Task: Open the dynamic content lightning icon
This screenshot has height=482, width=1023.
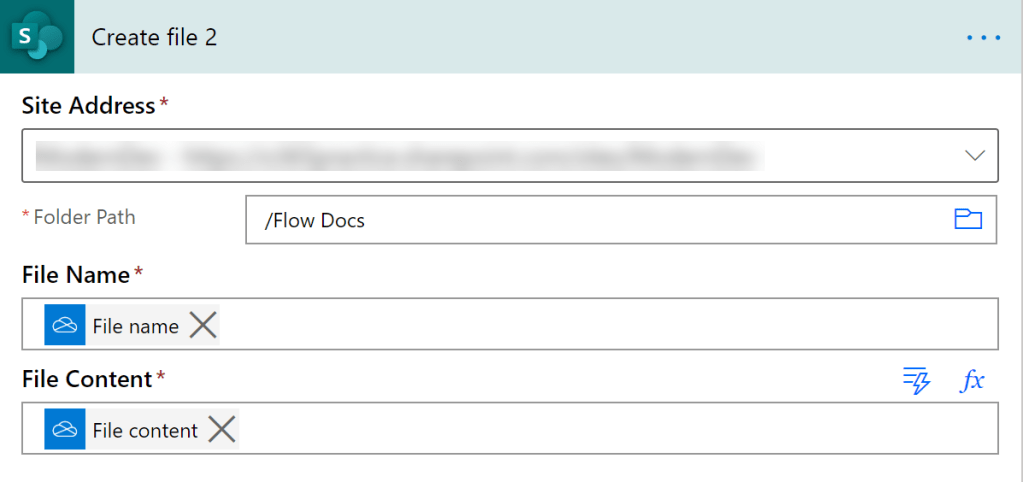Action: pos(916,380)
